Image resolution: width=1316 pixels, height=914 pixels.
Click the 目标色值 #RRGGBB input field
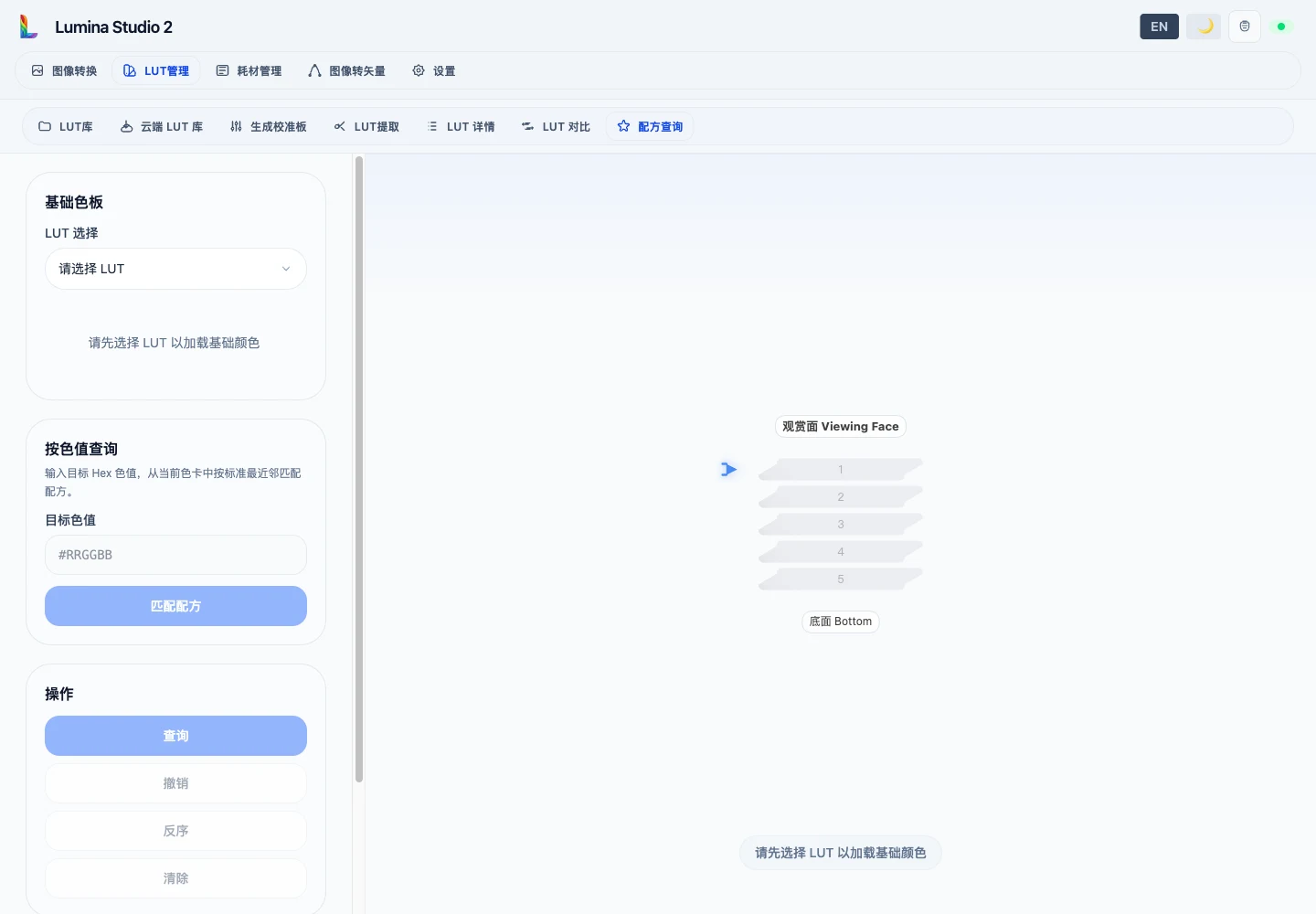175,555
